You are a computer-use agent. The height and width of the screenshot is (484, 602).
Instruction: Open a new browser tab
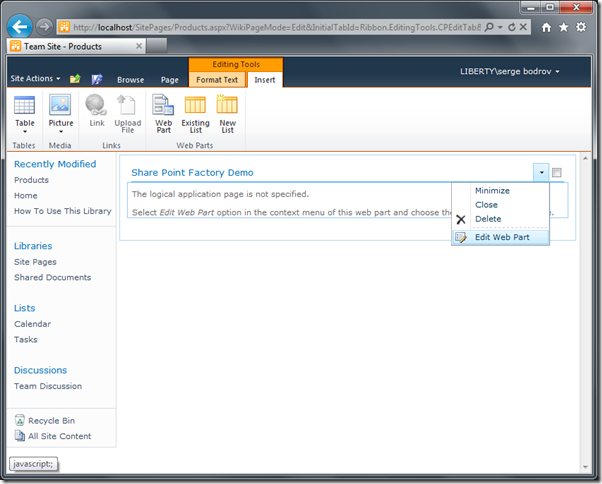pyautogui.click(x=157, y=46)
